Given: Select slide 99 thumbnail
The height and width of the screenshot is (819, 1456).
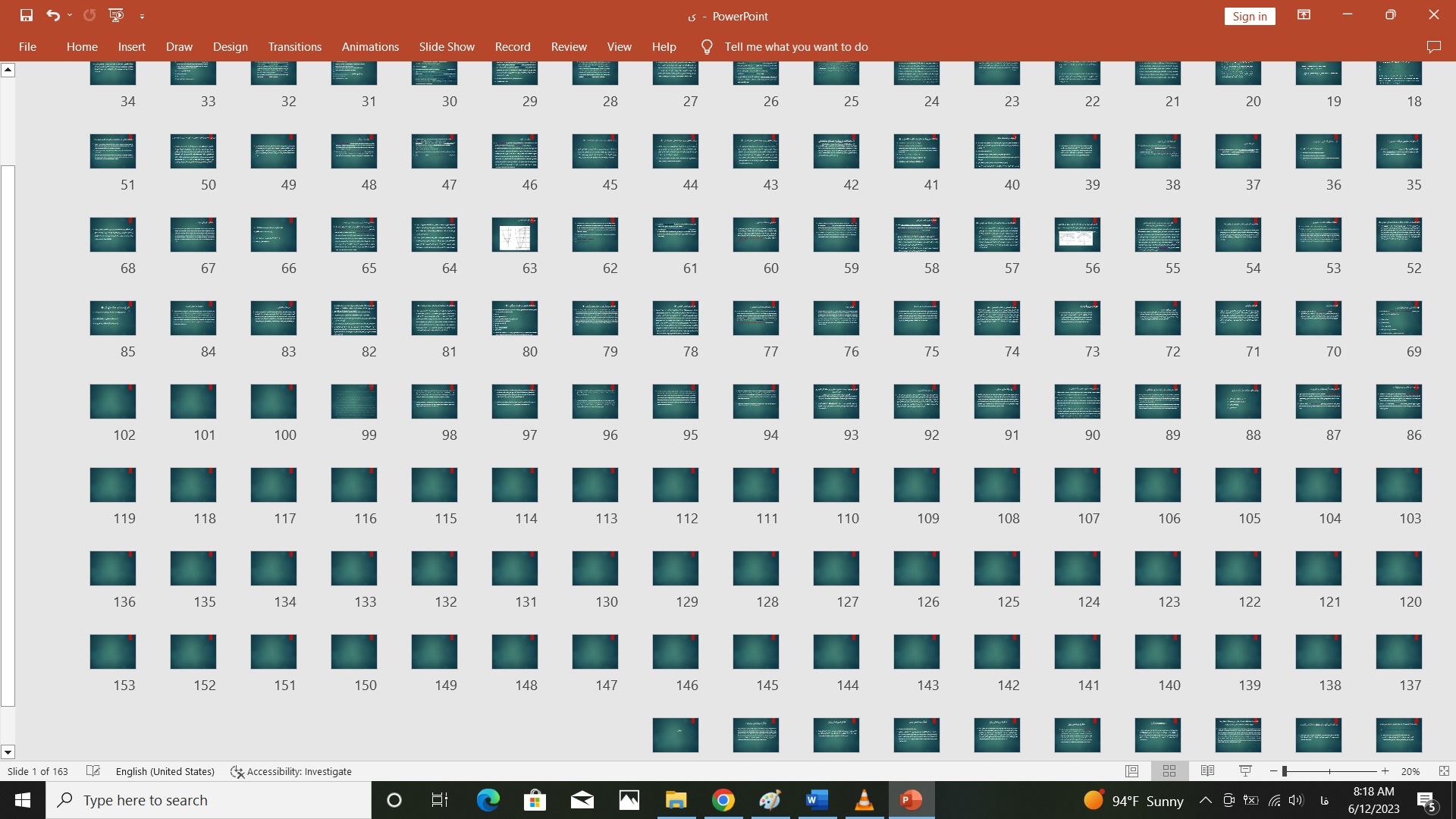Looking at the screenshot, I should point(354,402).
